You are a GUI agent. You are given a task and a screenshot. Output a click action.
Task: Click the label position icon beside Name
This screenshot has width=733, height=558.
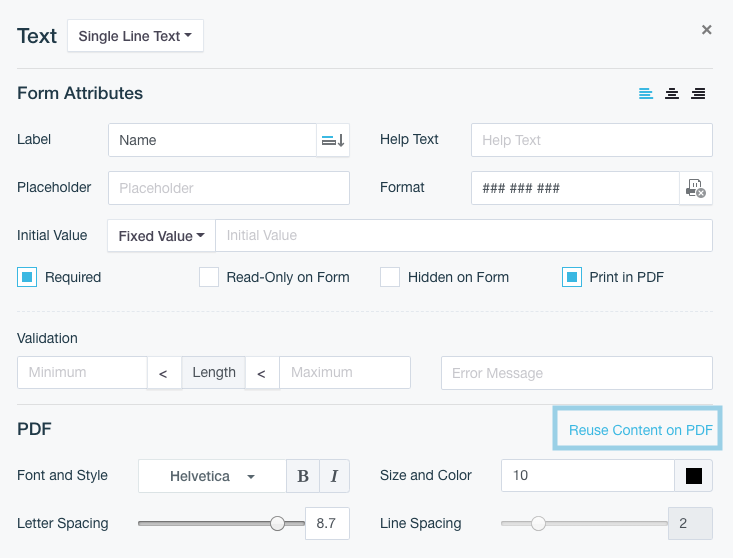coord(333,141)
